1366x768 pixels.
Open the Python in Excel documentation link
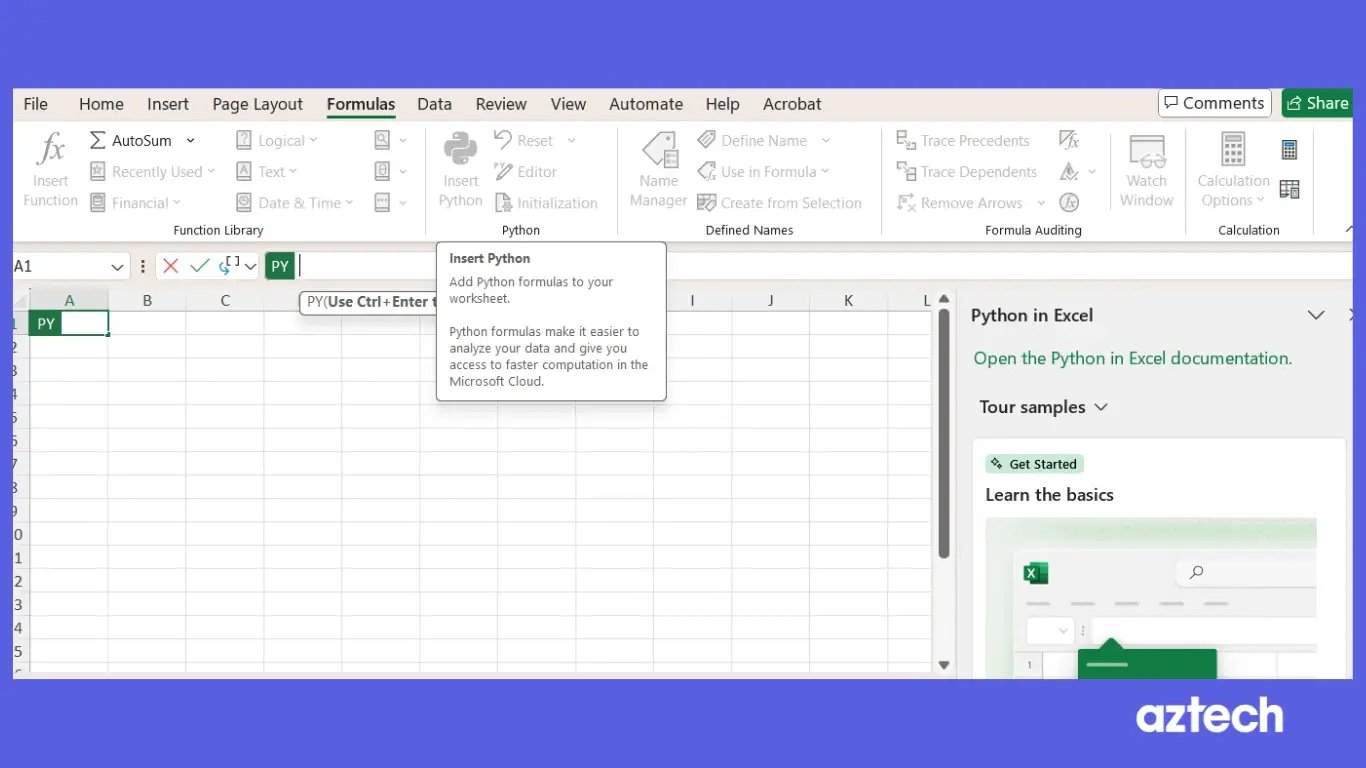(x=1131, y=357)
